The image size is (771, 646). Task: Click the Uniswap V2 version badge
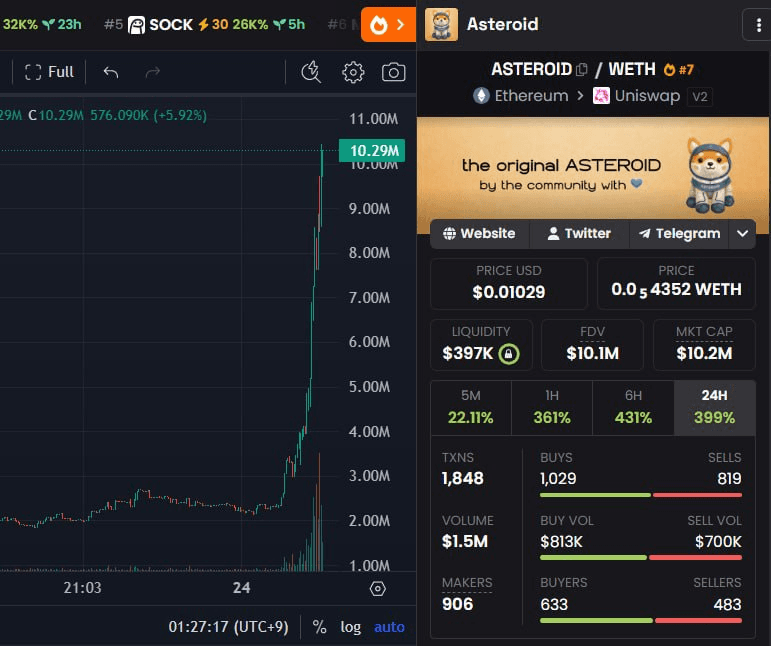[x=700, y=96]
